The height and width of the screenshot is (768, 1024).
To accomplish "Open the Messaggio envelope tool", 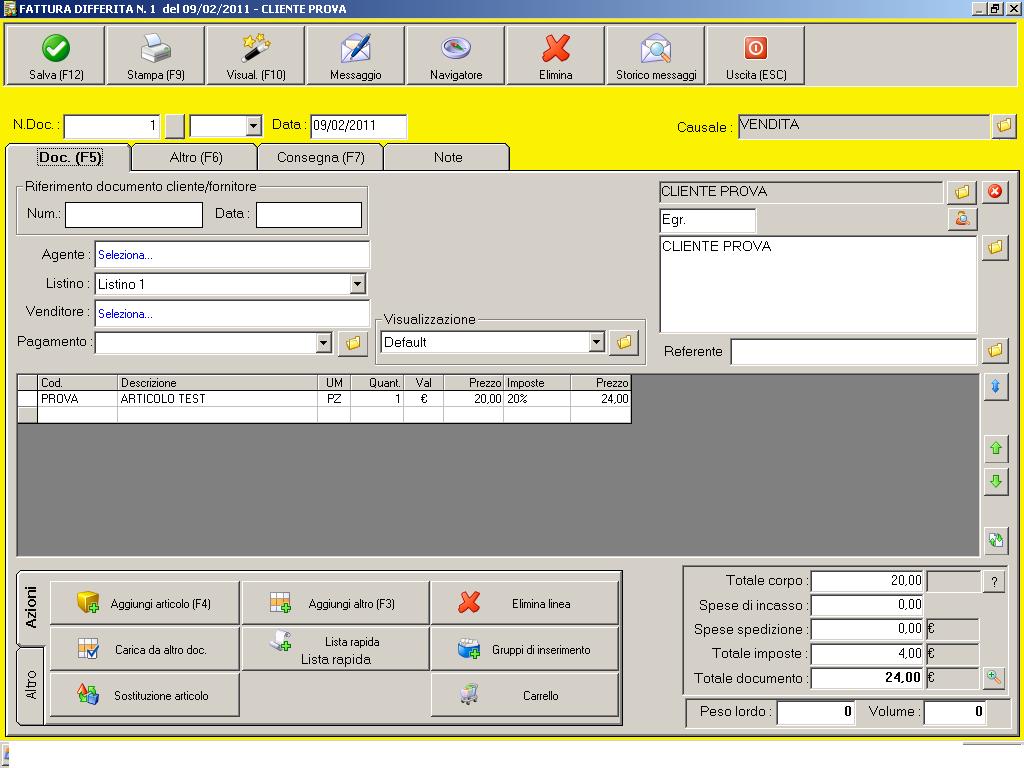I will coord(356,49).
